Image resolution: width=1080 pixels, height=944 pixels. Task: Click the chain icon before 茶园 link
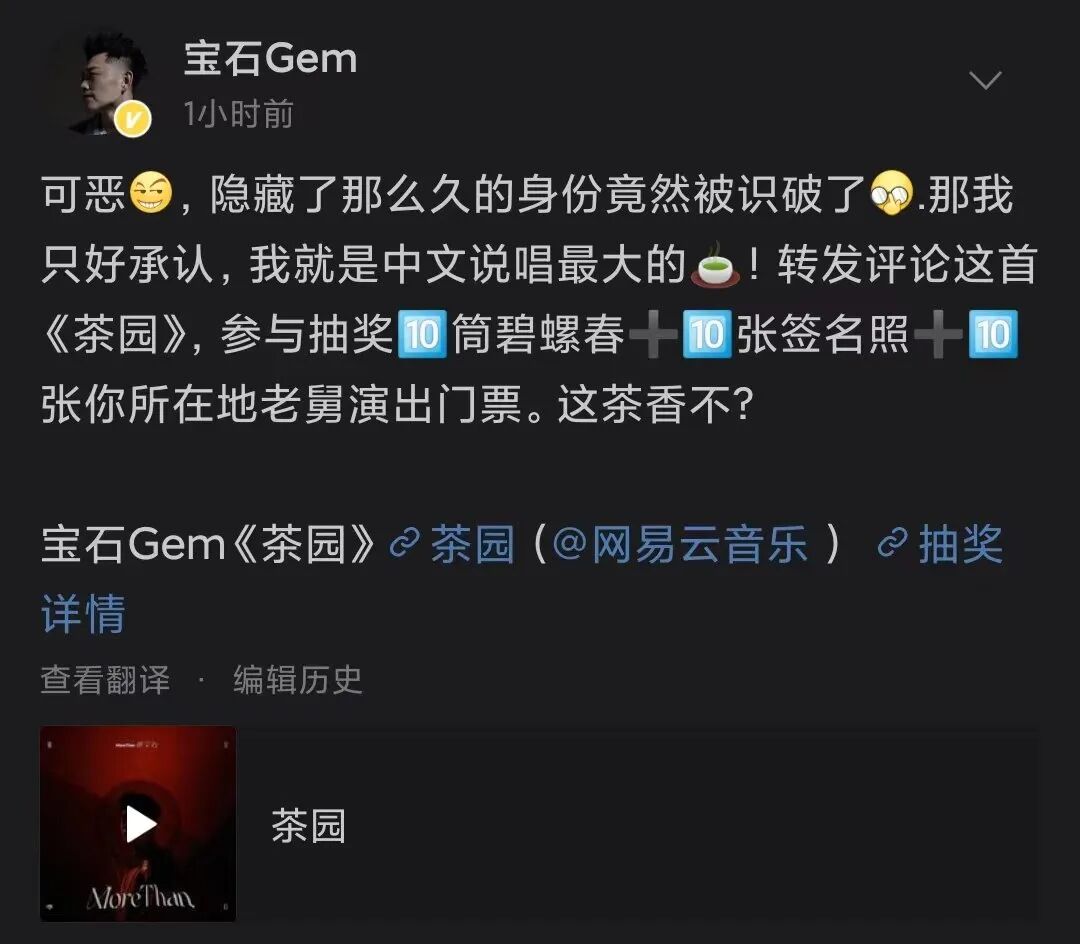[405, 544]
